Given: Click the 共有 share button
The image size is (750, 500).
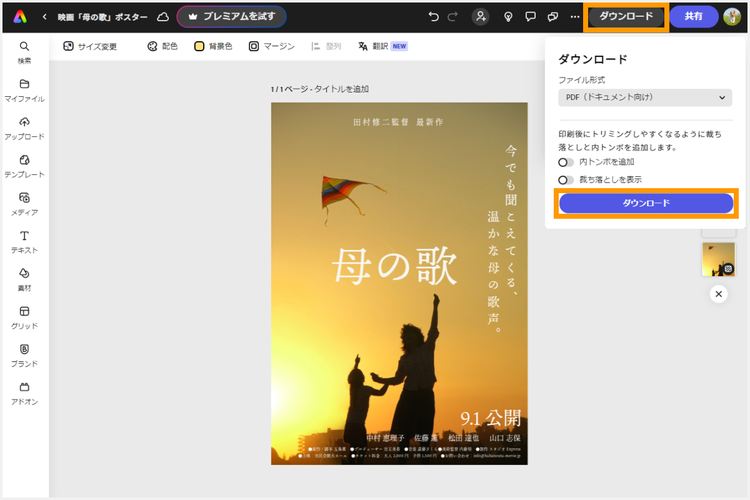Looking at the screenshot, I should (x=694, y=17).
